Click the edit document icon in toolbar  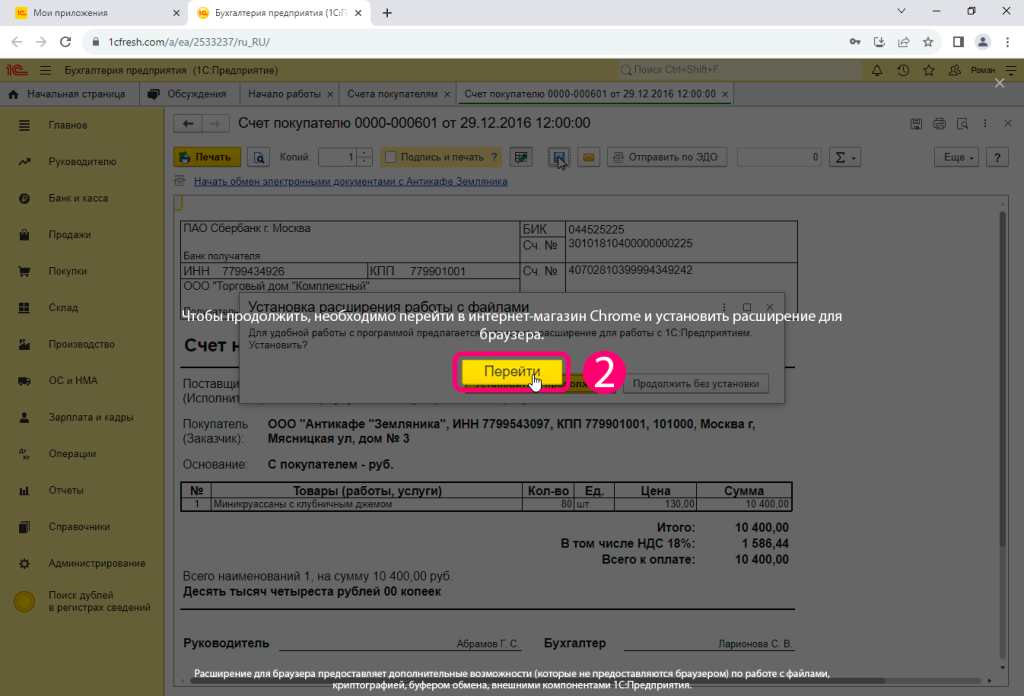pos(521,157)
